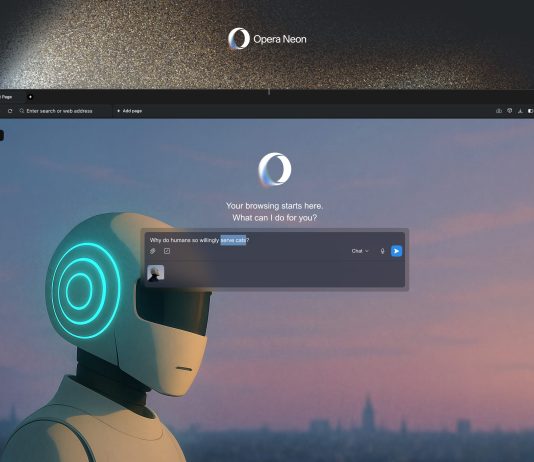The image size is (534, 462).
Task: Click the Opera logo above the greeting
Action: point(274,169)
